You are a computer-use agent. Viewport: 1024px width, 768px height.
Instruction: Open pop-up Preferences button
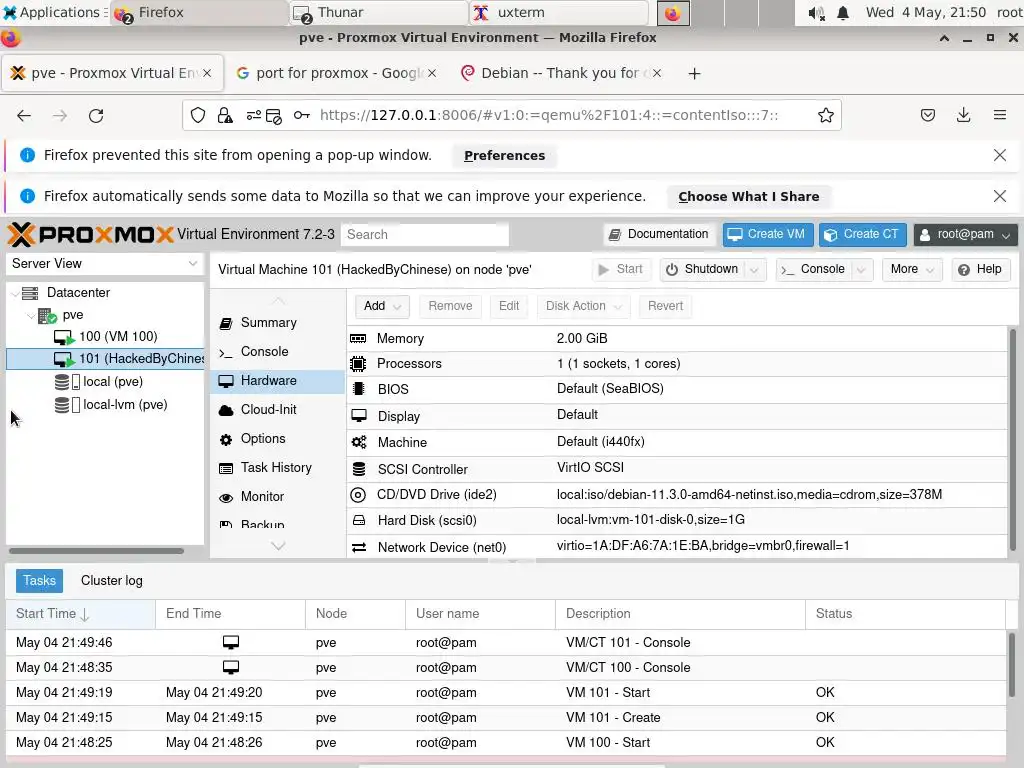tap(504, 155)
